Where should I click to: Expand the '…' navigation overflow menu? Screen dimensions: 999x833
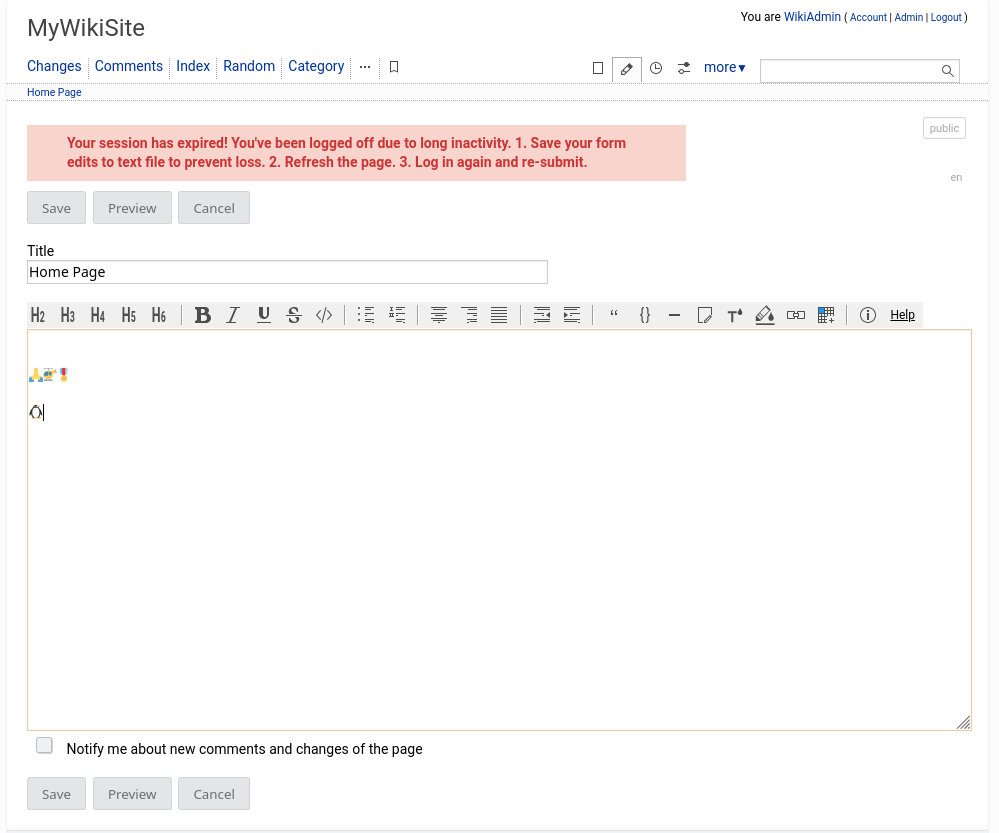(365, 67)
